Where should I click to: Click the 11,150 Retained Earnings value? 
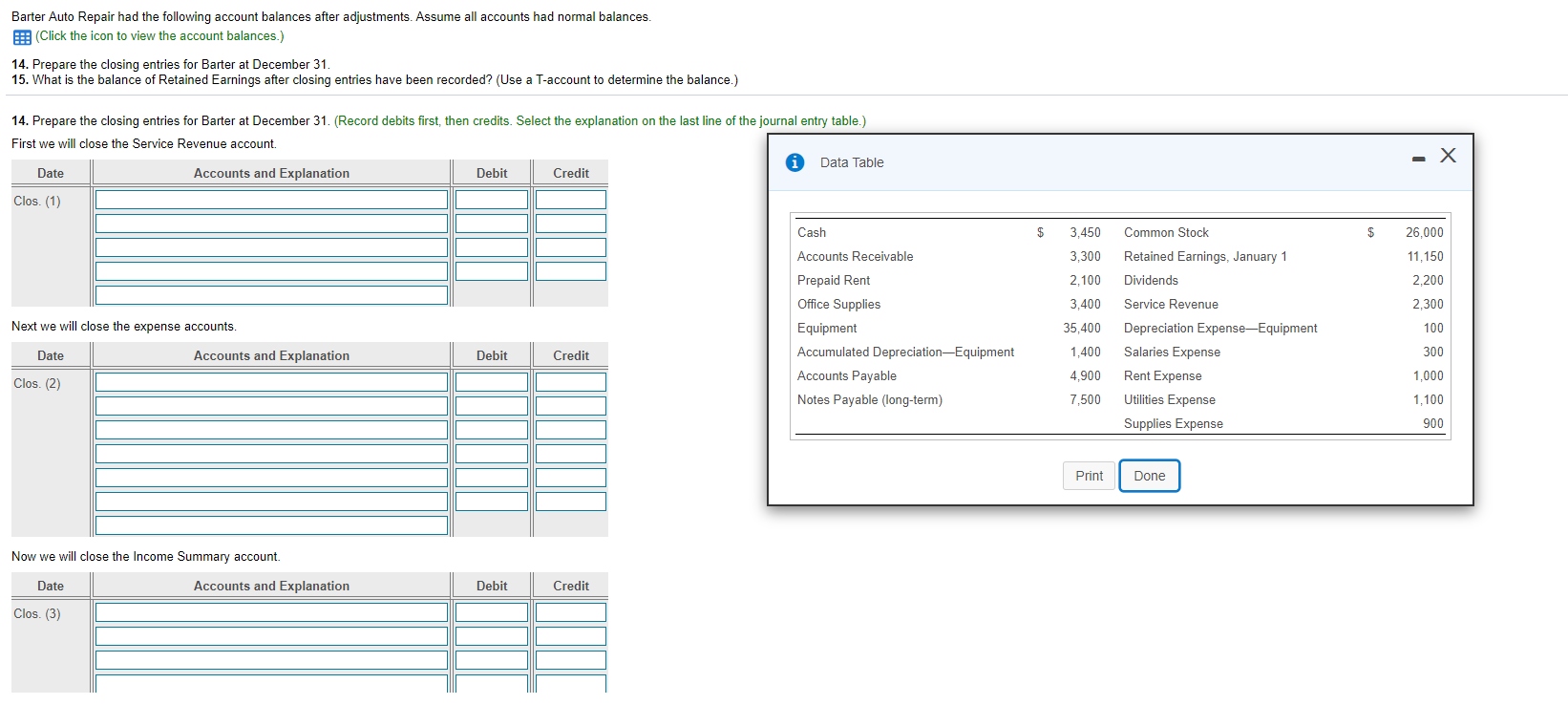[1425, 256]
